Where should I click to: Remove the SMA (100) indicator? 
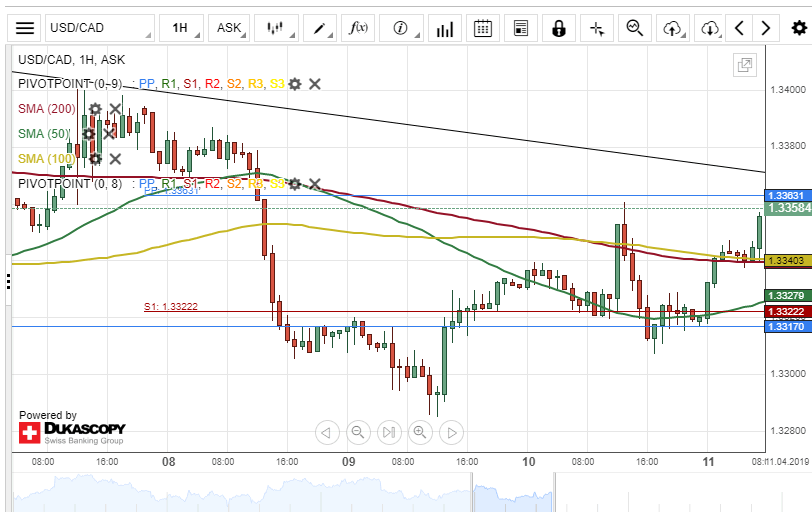115,158
